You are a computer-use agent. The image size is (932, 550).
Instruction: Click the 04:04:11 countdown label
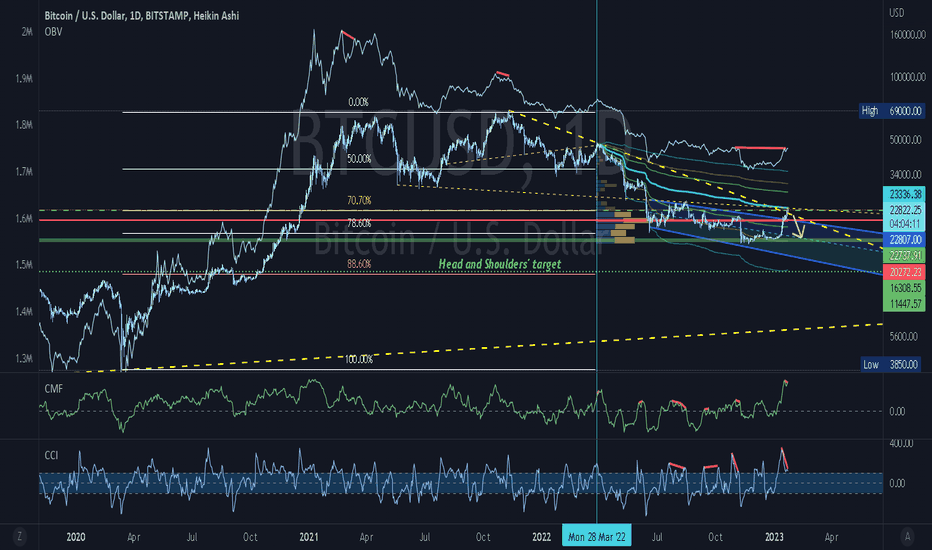[905, 224]
